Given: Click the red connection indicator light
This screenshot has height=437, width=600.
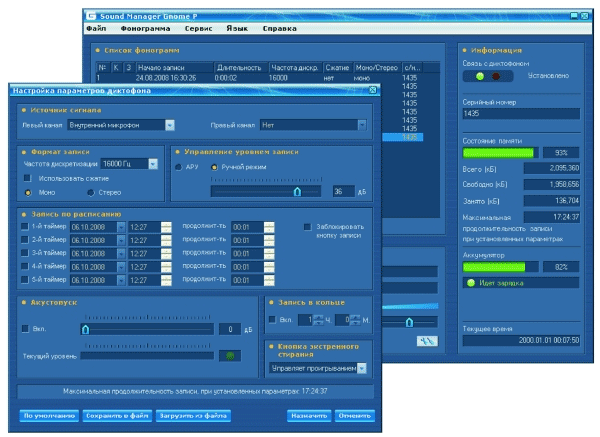Looking at the screenshot, I should (496, 76).
